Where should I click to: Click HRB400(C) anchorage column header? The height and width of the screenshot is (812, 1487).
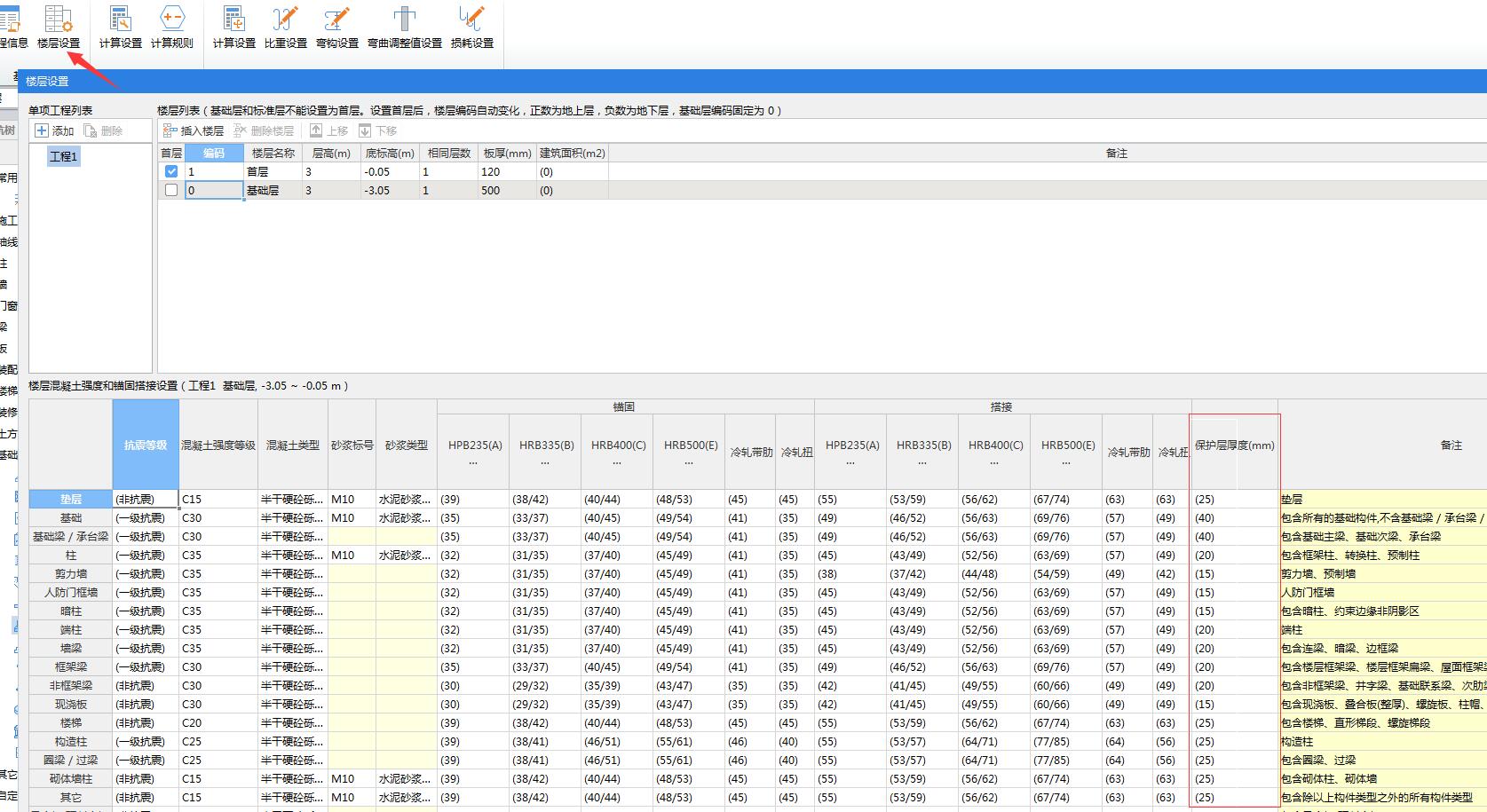(x=618, y=451)
